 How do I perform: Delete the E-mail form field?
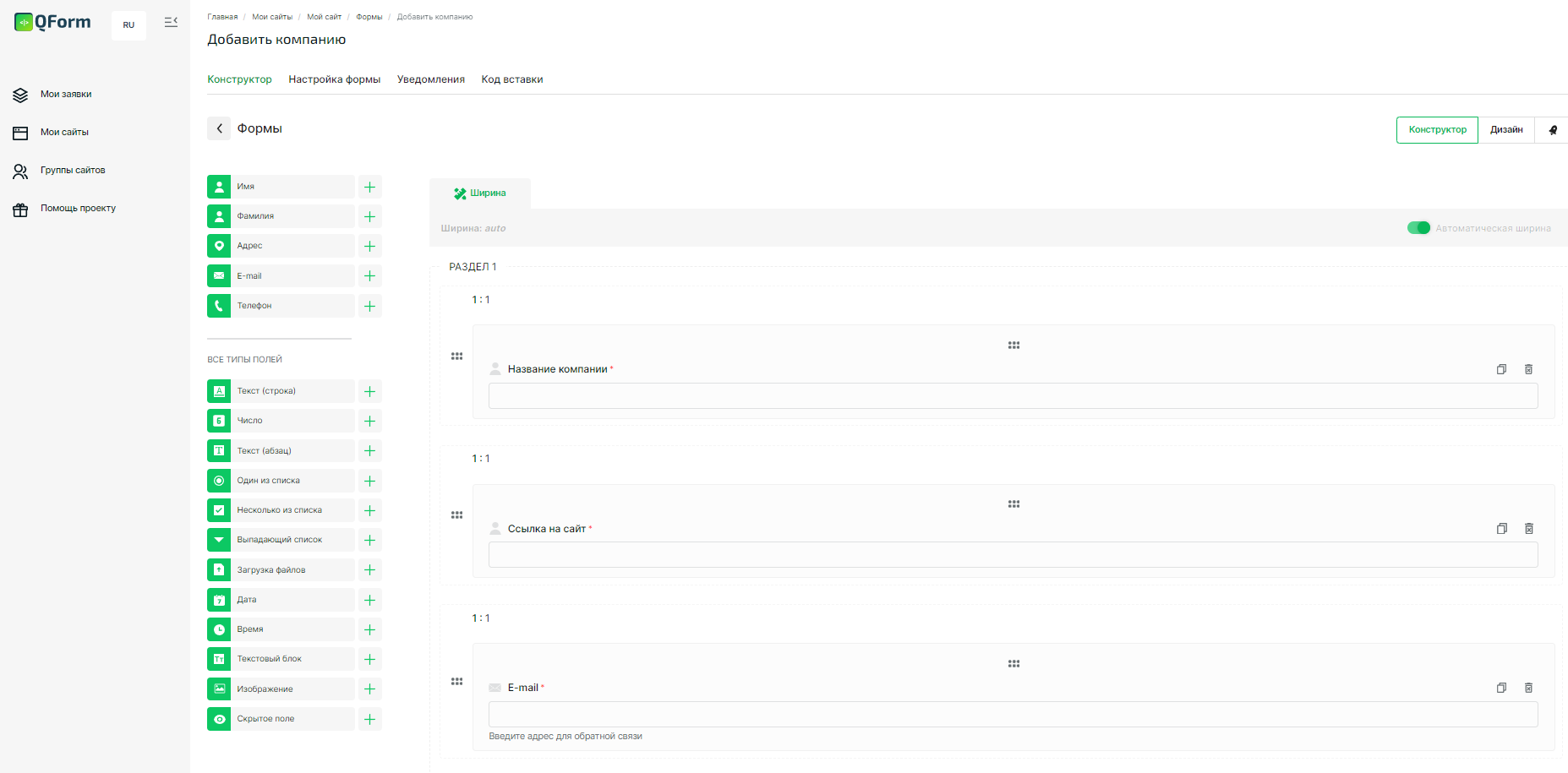coord(1528,688)
